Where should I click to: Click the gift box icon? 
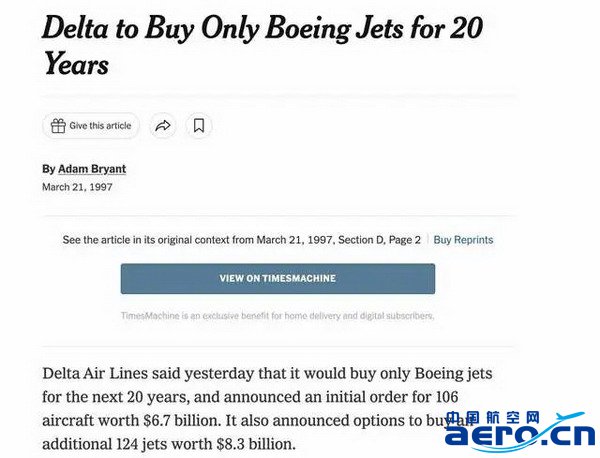tap(58, 126)
